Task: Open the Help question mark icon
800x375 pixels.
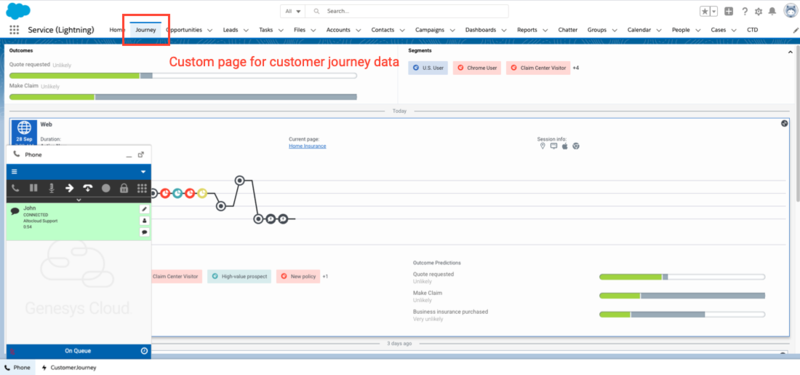Action: 745,11
